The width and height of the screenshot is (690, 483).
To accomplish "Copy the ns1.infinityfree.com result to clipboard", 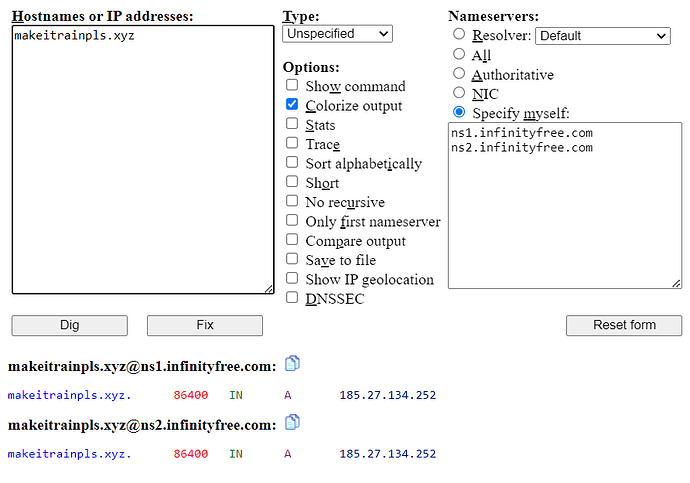I will pyautogui.click(x=293, y=364).
